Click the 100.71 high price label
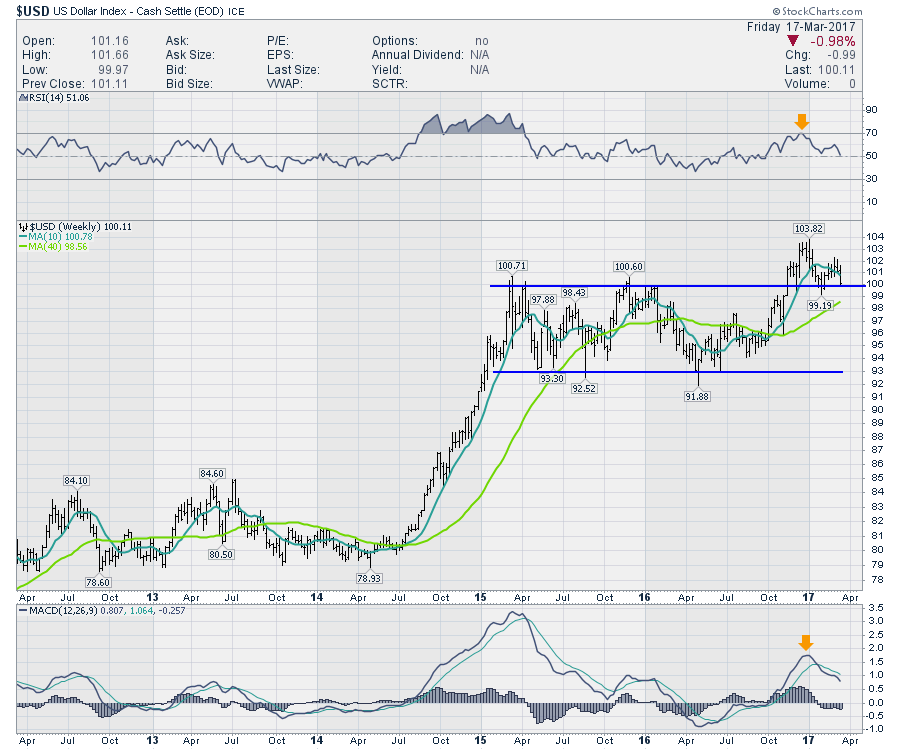900x750 pixels. click(x=511, y=266)
